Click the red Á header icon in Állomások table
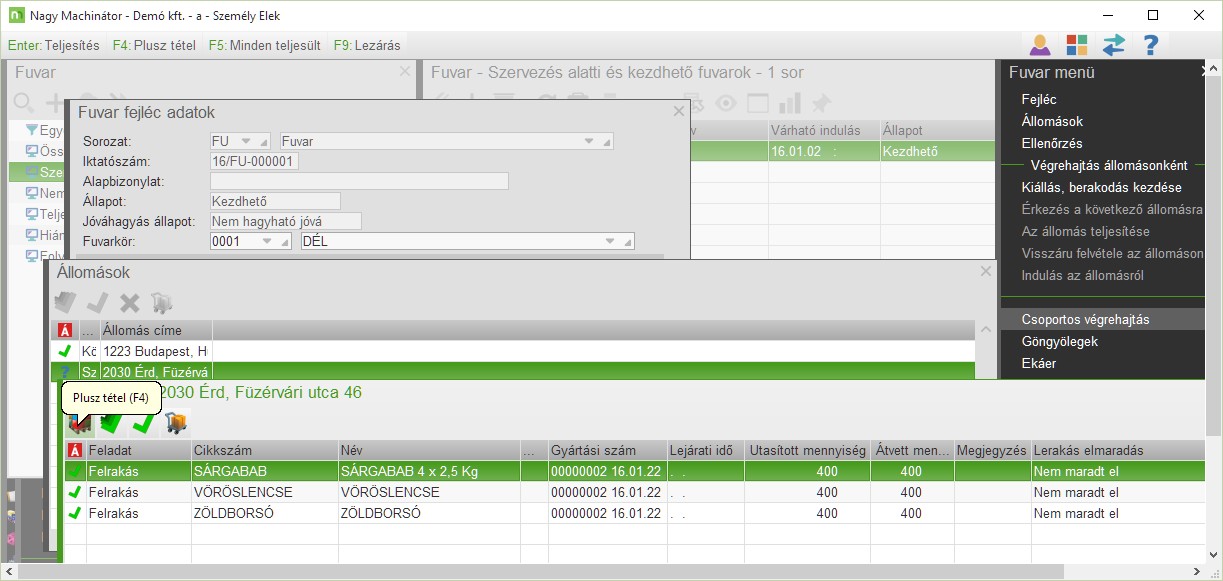Viewport: 1223px width, 581px height. 65,330
